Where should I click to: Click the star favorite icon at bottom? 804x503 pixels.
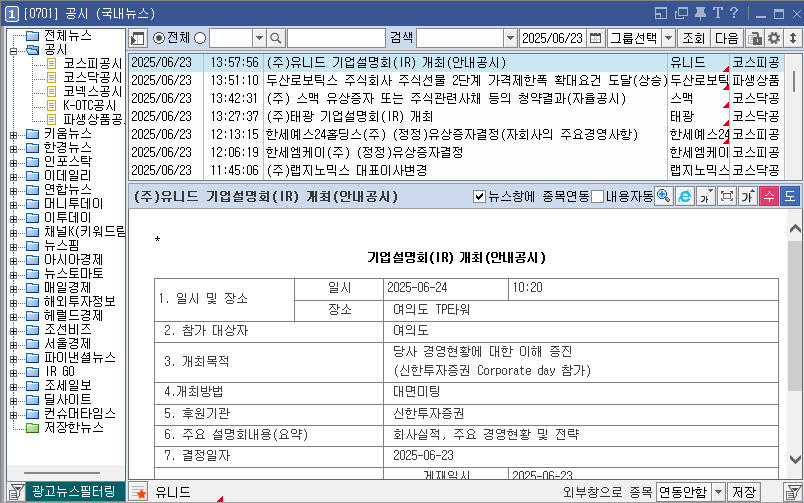point(138,493)
